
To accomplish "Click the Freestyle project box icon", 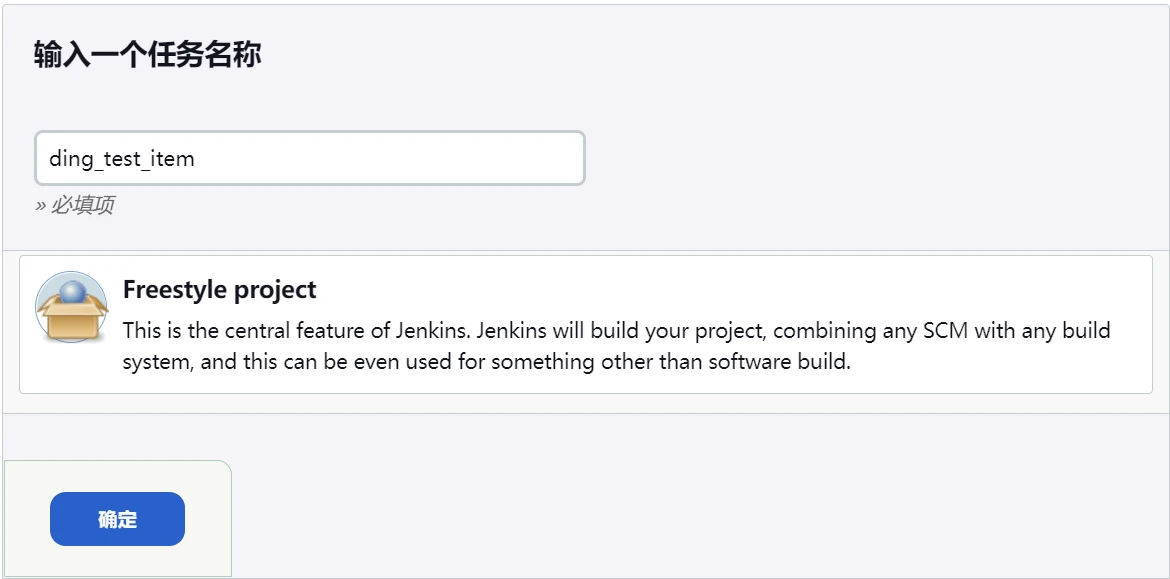I will pos(71,307).
